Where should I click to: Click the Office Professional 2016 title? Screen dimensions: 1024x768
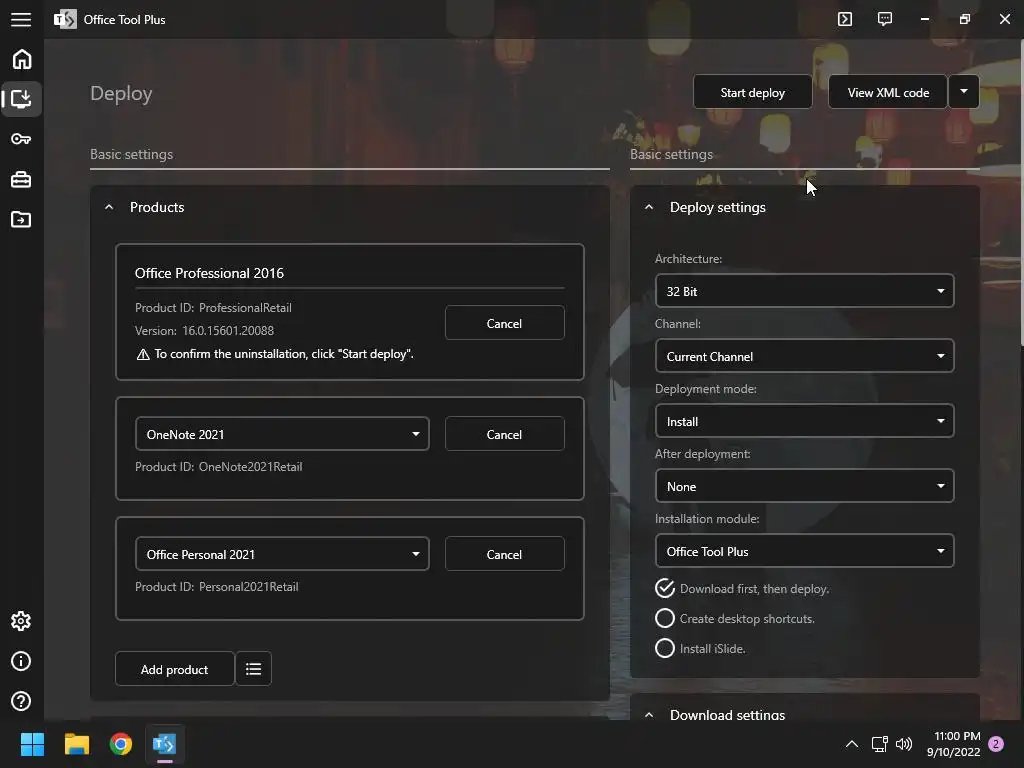(209, 273)
